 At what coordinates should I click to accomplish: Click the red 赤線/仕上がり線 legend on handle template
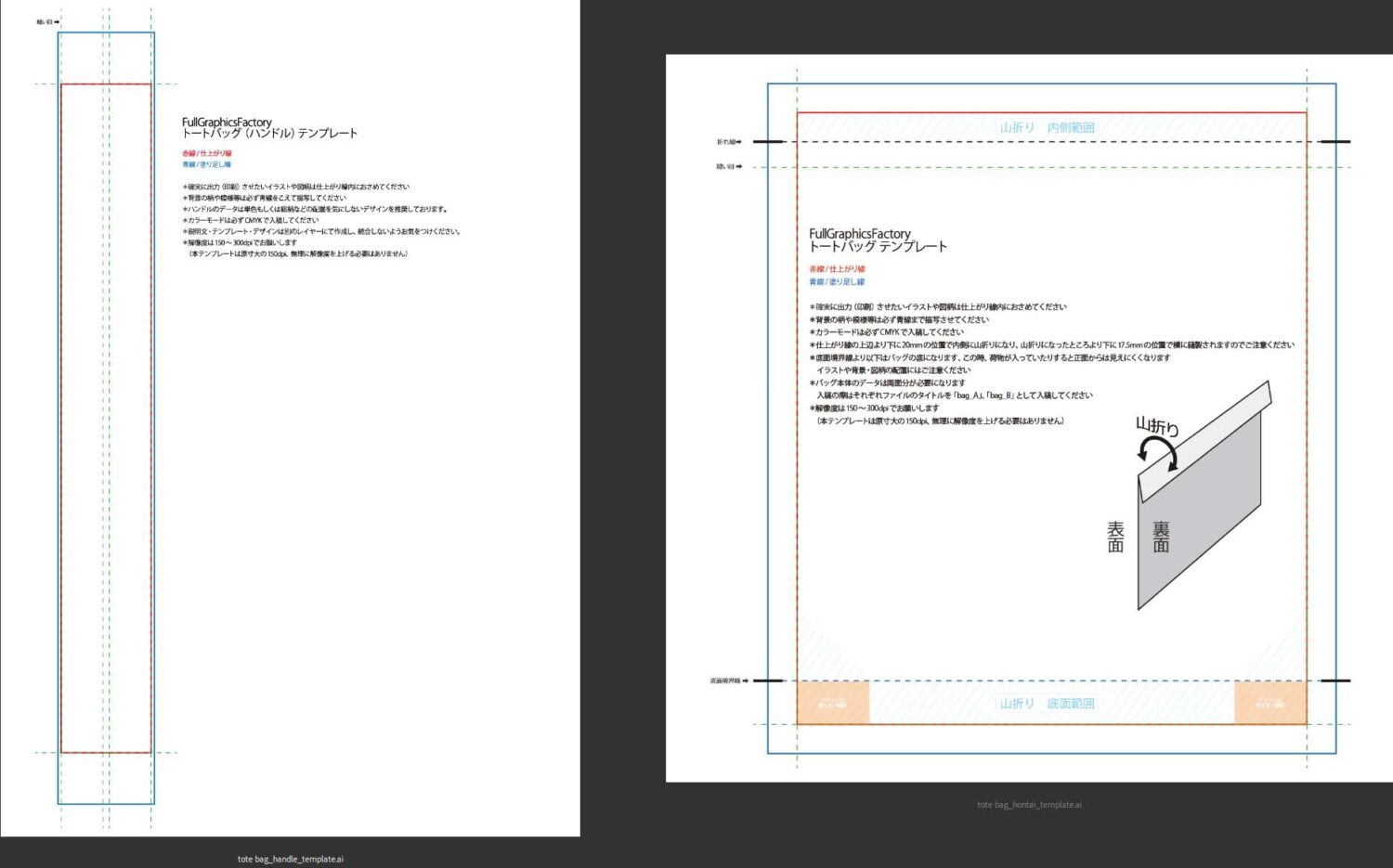(x=207, y=153)
